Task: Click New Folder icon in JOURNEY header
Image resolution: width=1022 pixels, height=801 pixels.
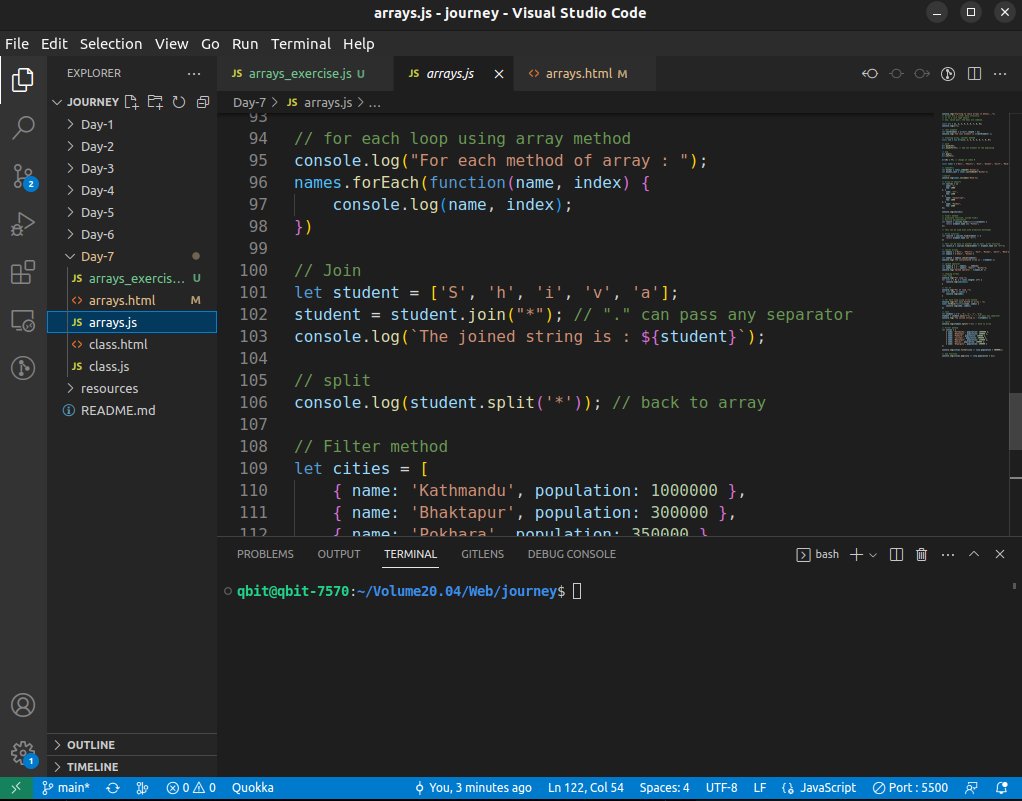Action: (155, 102)
